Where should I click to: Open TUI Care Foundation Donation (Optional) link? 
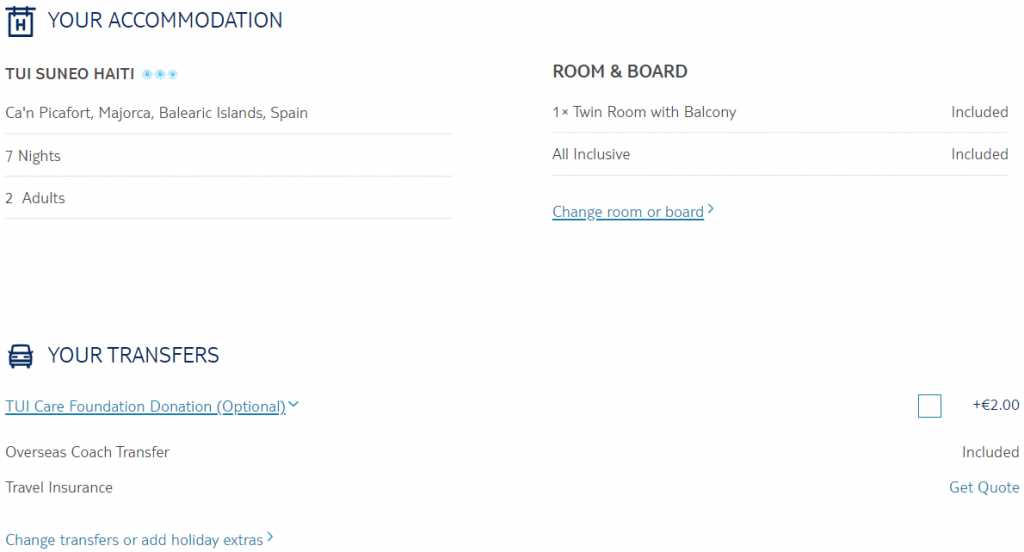click(146, 406)
